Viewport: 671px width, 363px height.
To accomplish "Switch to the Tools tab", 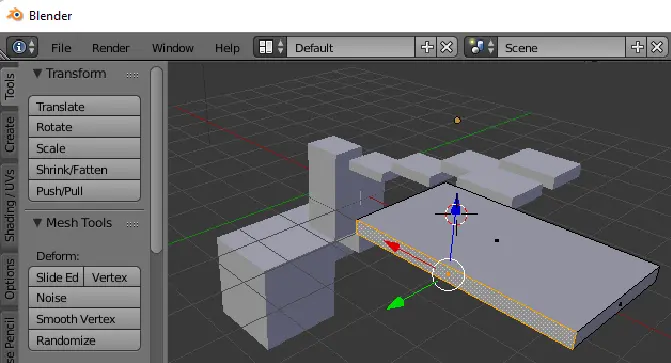I will 9,85.
